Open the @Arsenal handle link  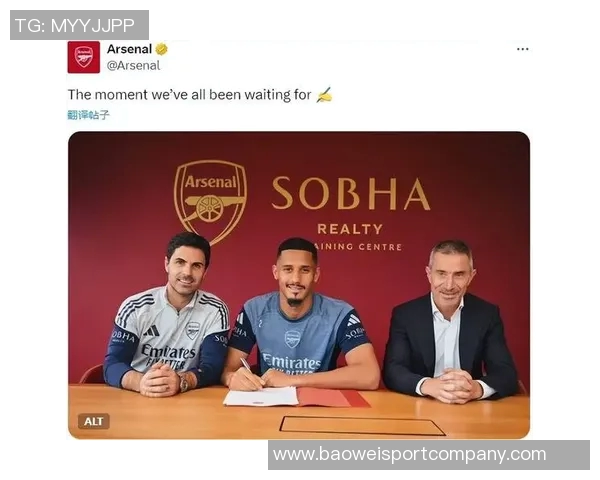pyautogui.click(x=133, y=65)
